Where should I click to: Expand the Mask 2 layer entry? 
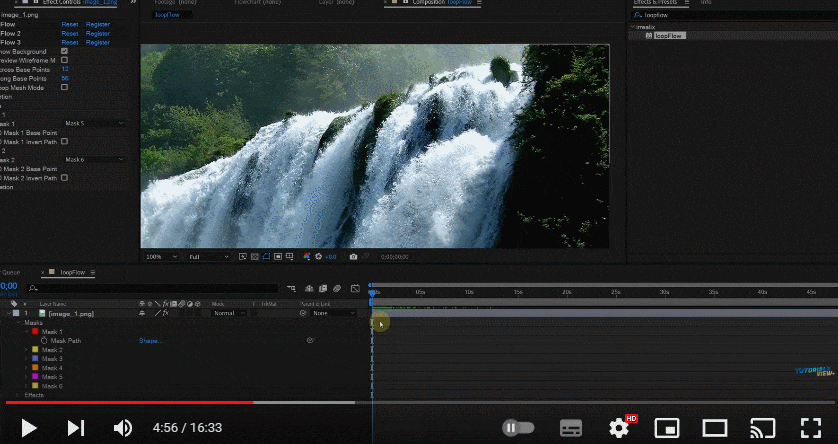(x=26, y=350)
